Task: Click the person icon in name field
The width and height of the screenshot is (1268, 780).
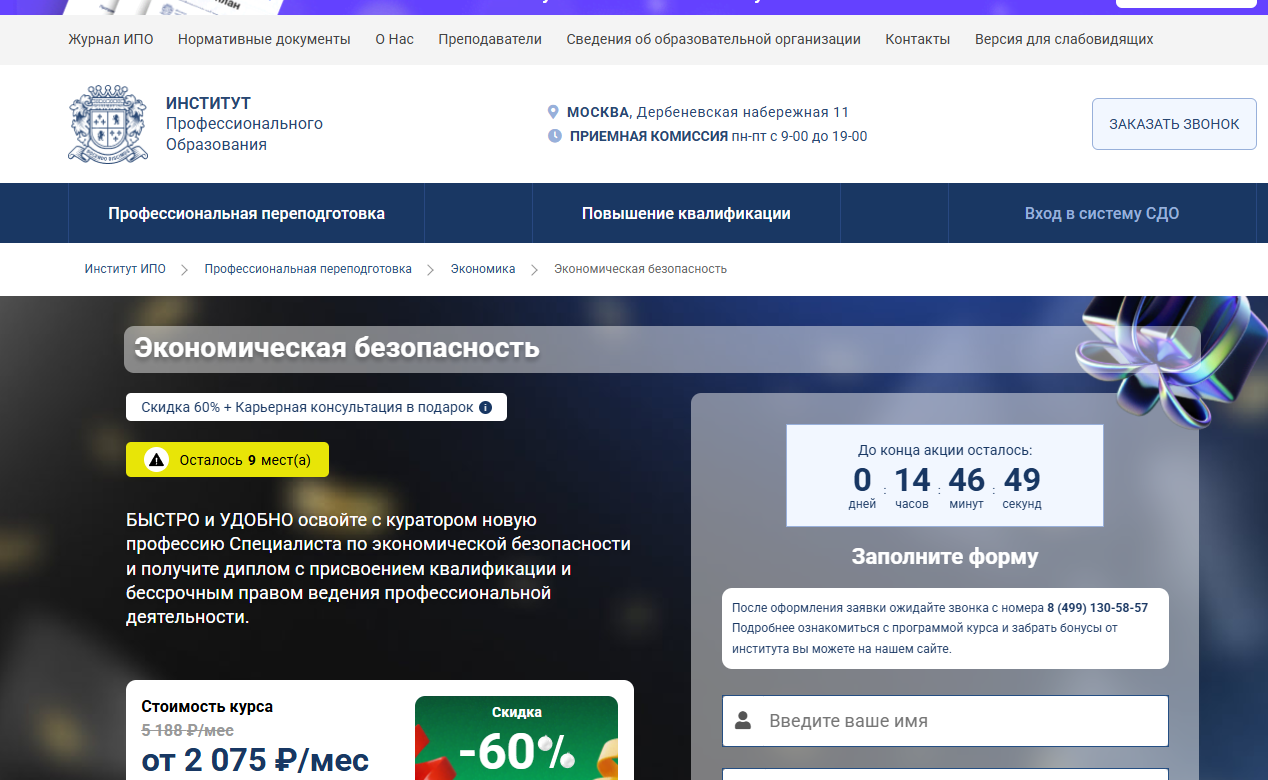Action: coord(743,720)
